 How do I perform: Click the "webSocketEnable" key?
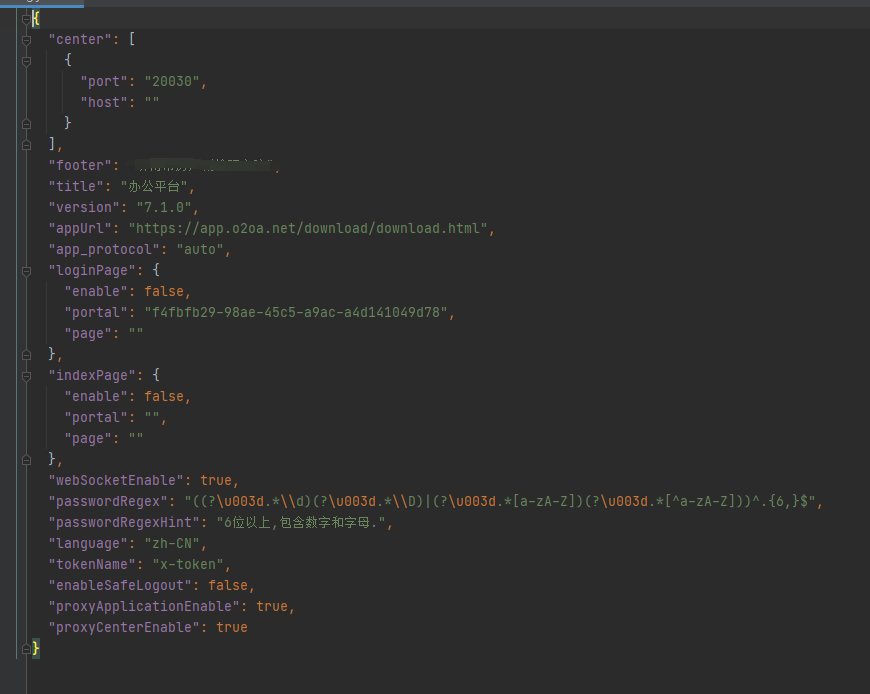point(116,480)
